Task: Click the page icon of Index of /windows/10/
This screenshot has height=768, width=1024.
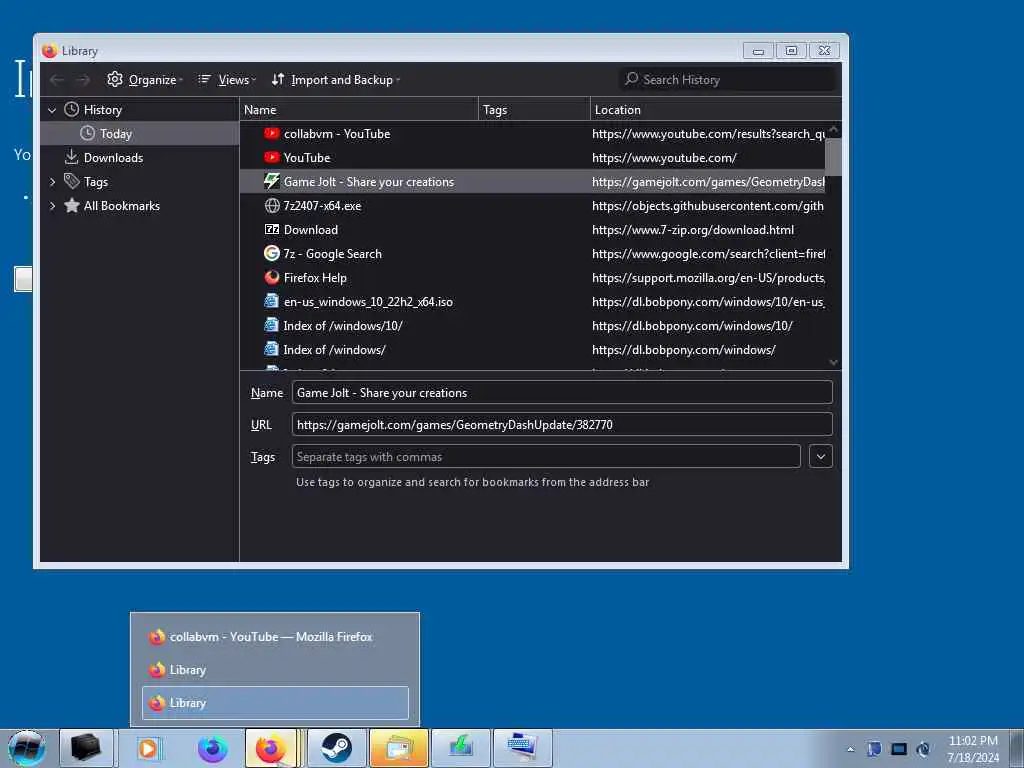Action: click(x=272, y=325)
